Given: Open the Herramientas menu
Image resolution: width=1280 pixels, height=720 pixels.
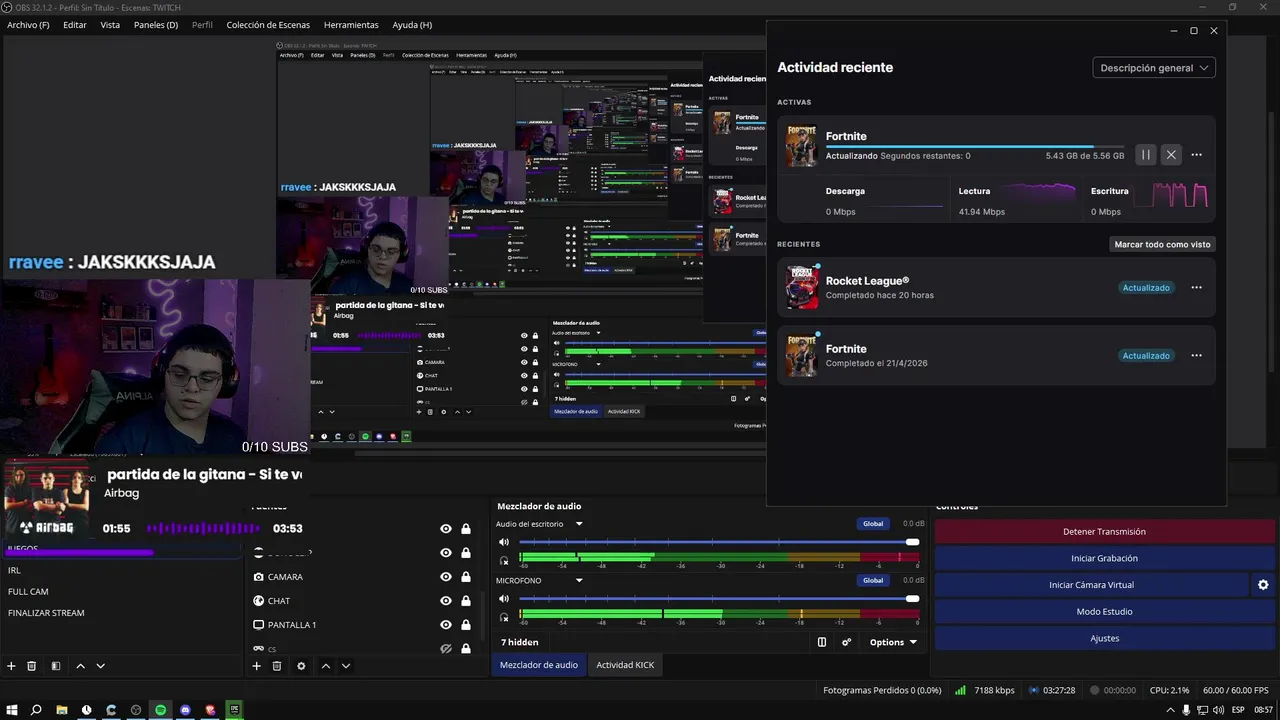Looking at the screenshot, I should click(351, 25).
